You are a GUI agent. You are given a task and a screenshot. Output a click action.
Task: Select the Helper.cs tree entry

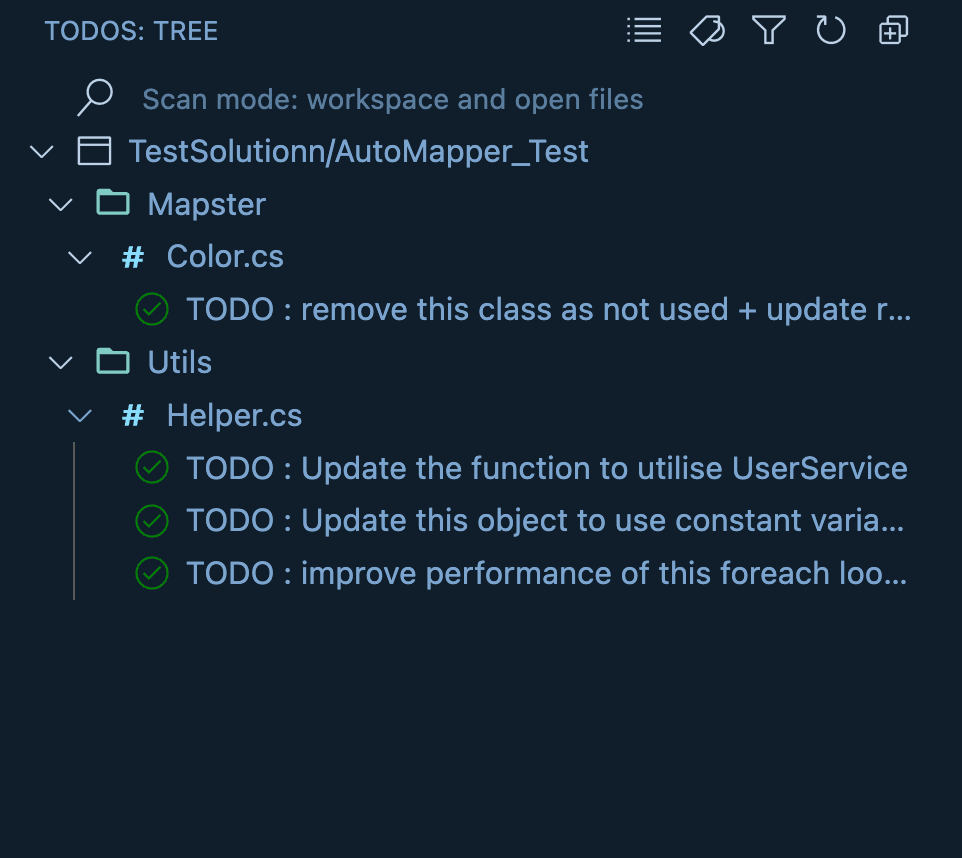pyautogui.click(x=234, y=415)
